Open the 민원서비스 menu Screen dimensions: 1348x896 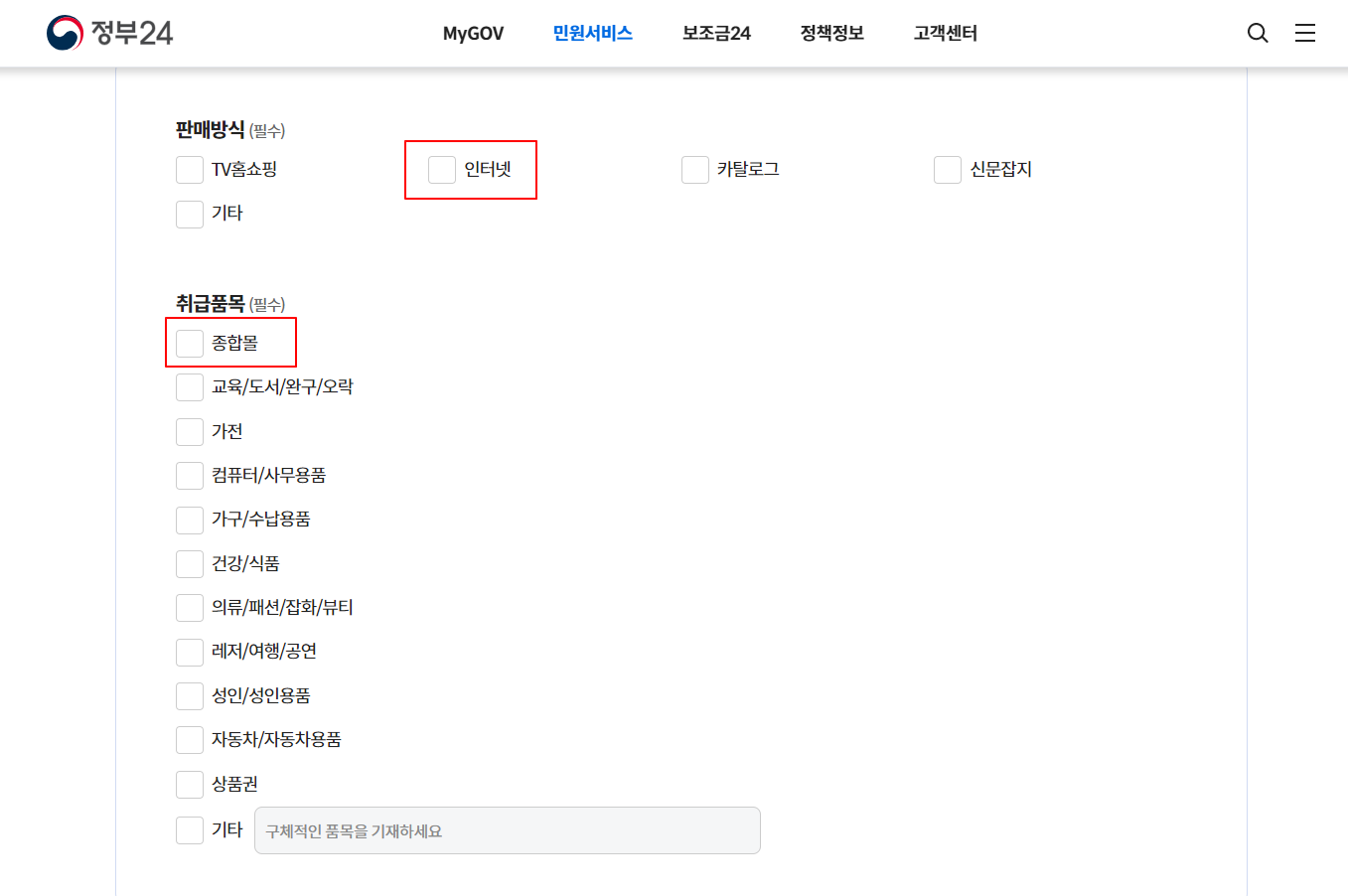click(593, 34)
